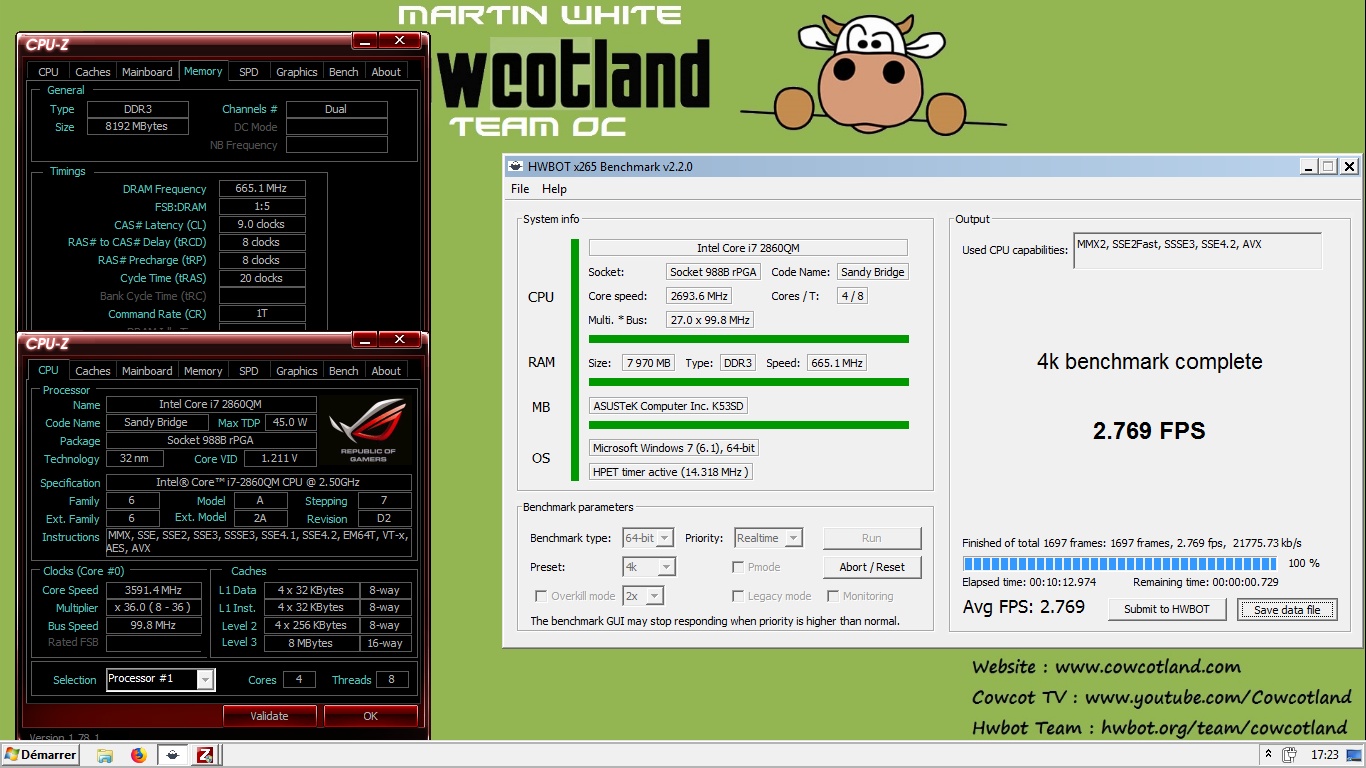Screen dimensions: 1366x768
Task: Click the ASUSTeK Computer Inc. K53SD field
Action: click(669, 406)
